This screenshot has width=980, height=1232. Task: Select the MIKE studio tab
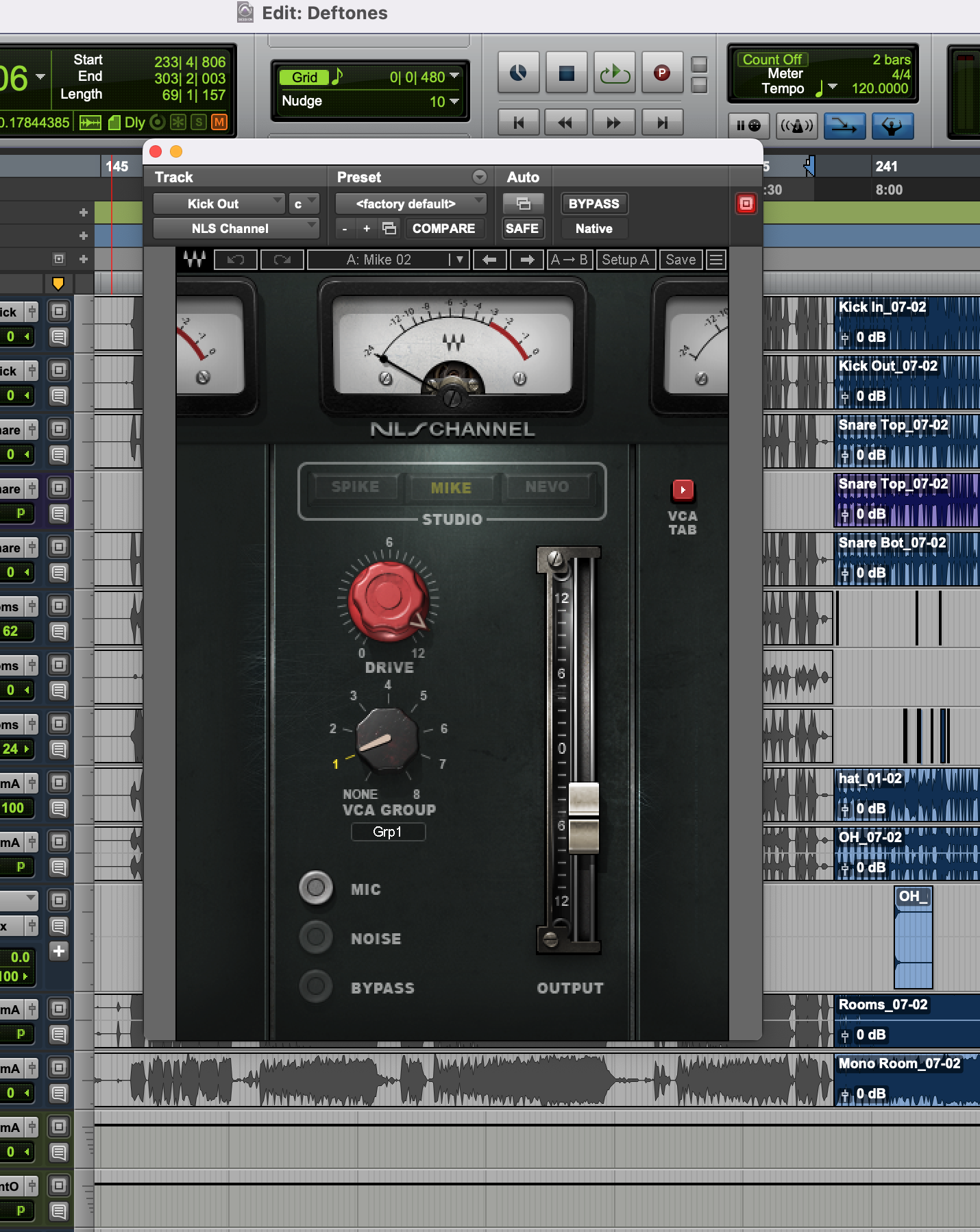pyautogui.click(x=451, y=488)
